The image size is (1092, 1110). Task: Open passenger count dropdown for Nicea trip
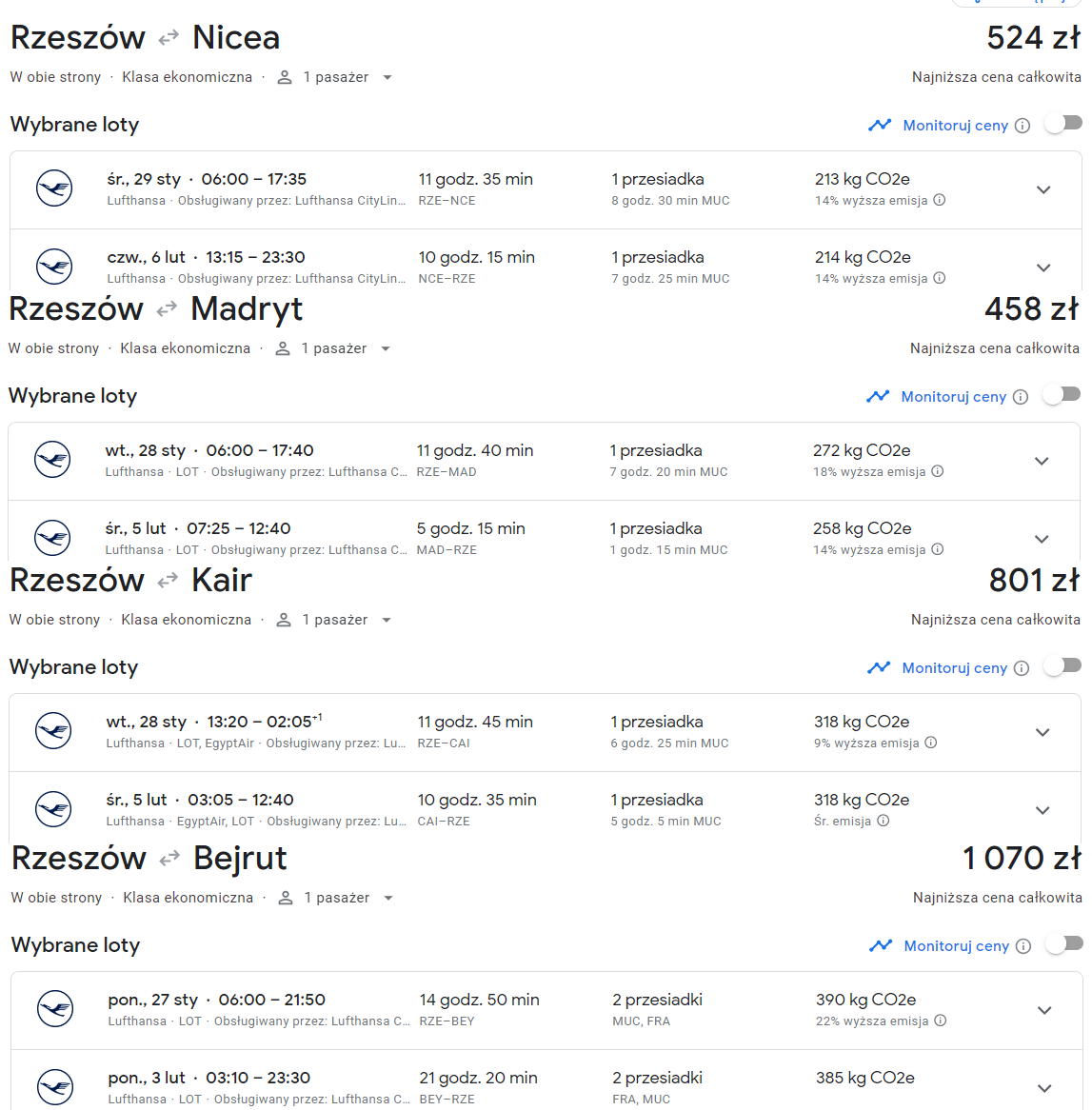coord(335,77)
